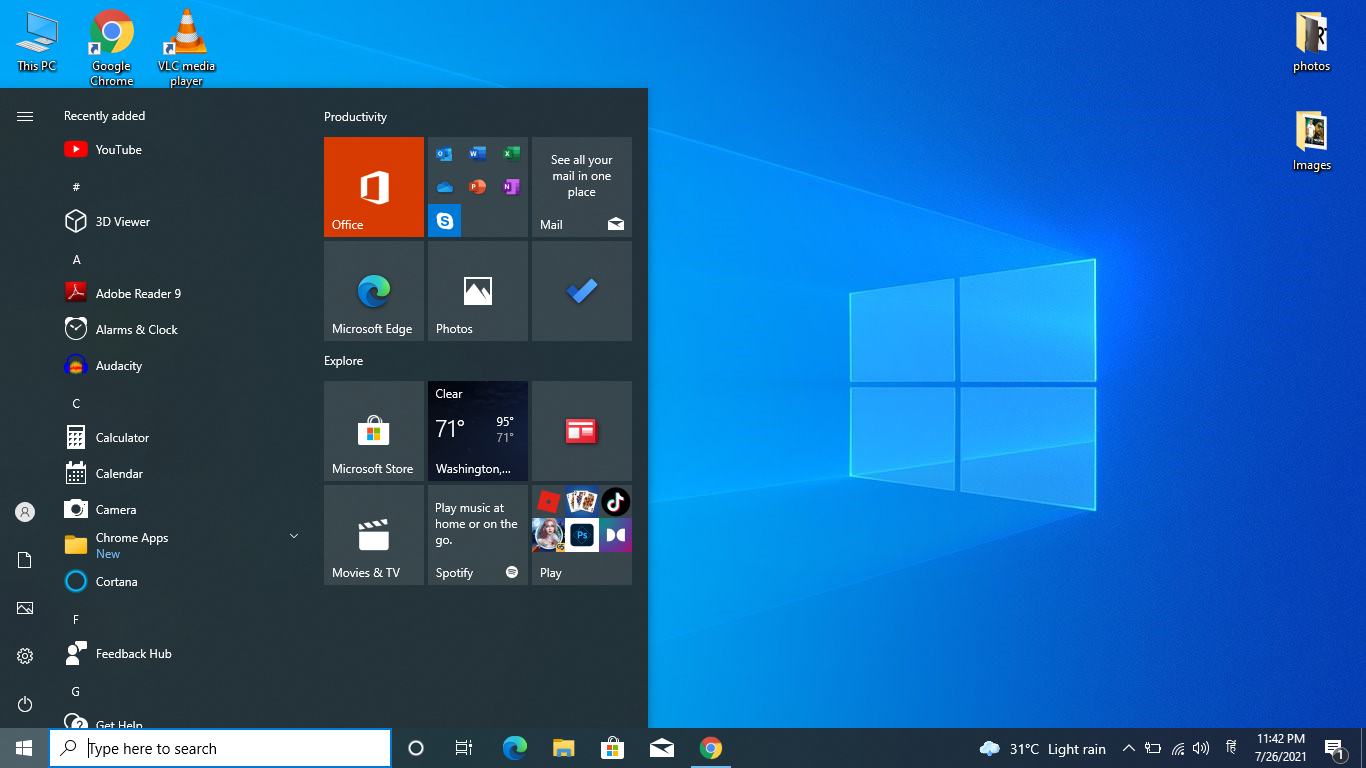1366x768 pixels.
Task: Launch Adobe Reader 9
Action: pyautogui.click(x=180, y=294)
